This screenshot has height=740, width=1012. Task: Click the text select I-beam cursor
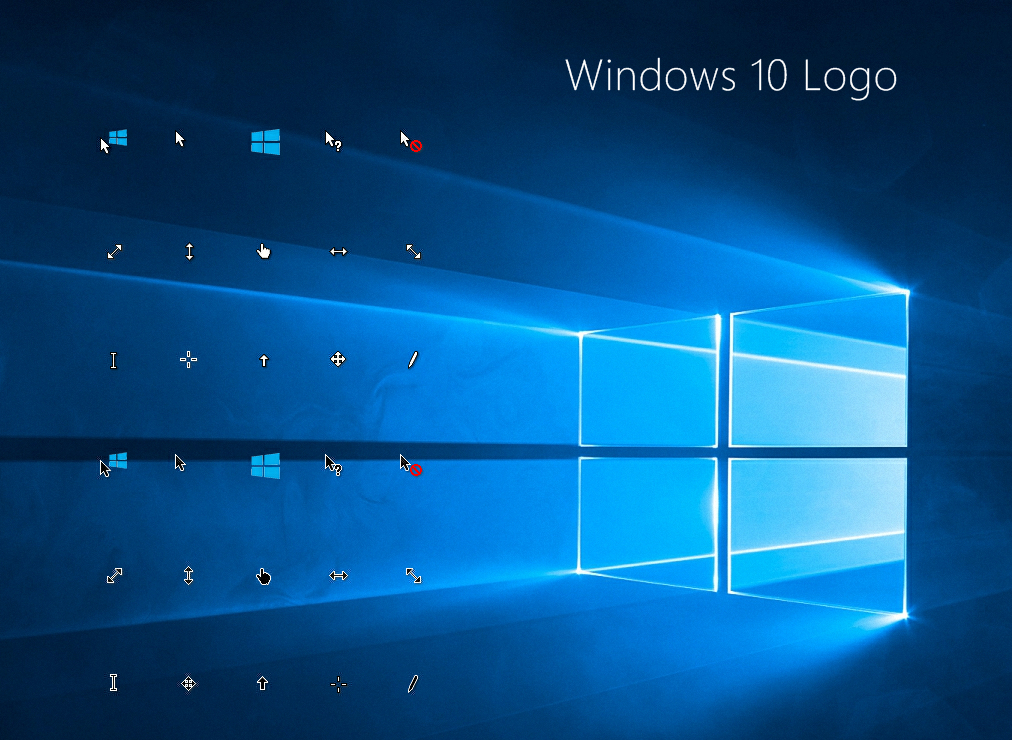[113, 359]
